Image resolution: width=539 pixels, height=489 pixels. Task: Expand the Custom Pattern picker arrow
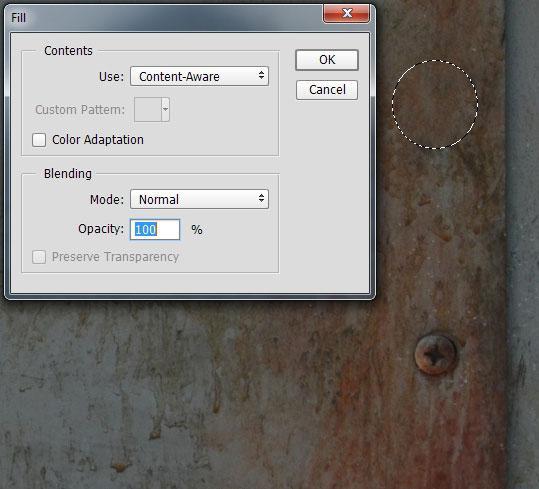(x=165, y=109)
